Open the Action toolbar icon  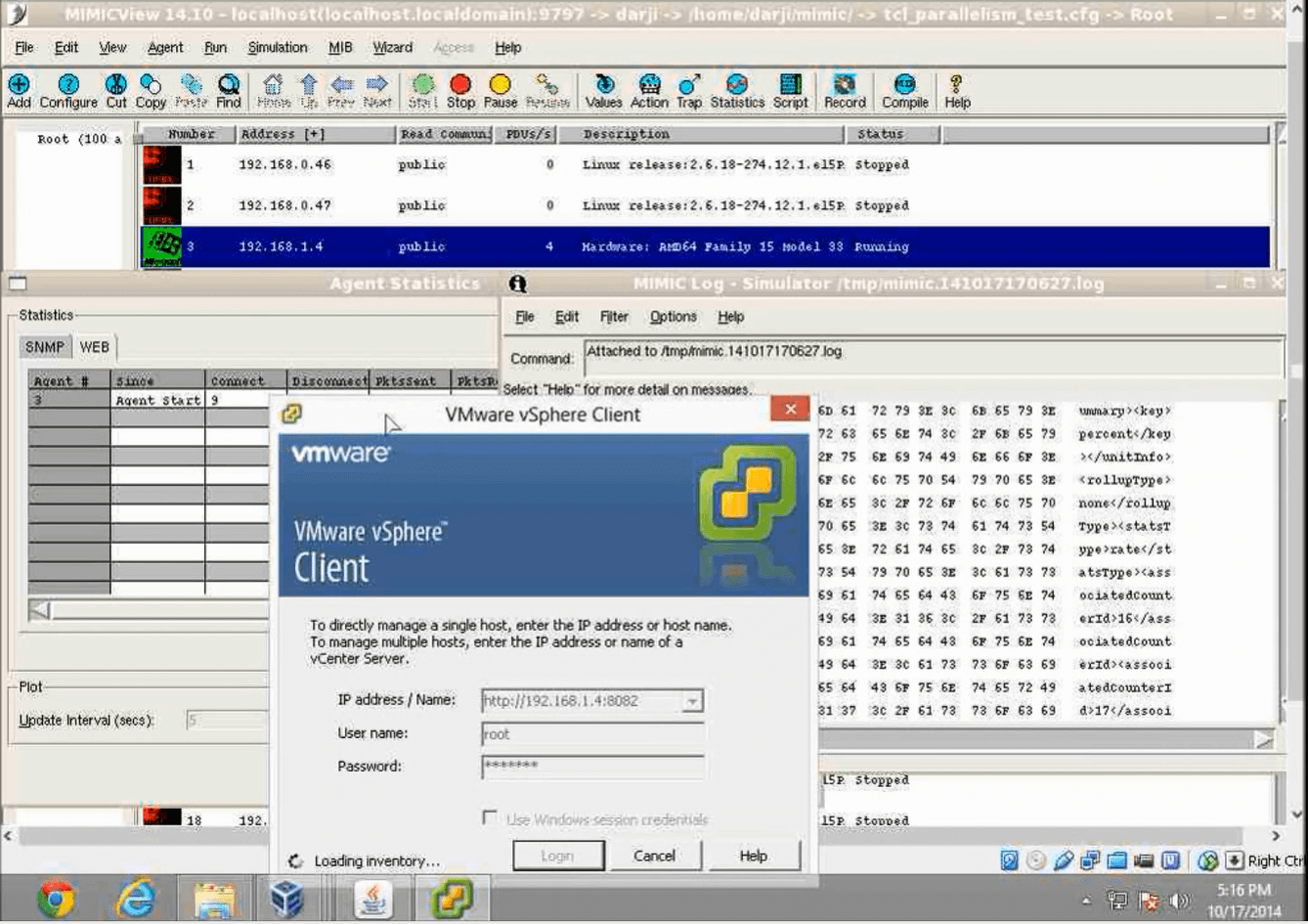[649, 90]
